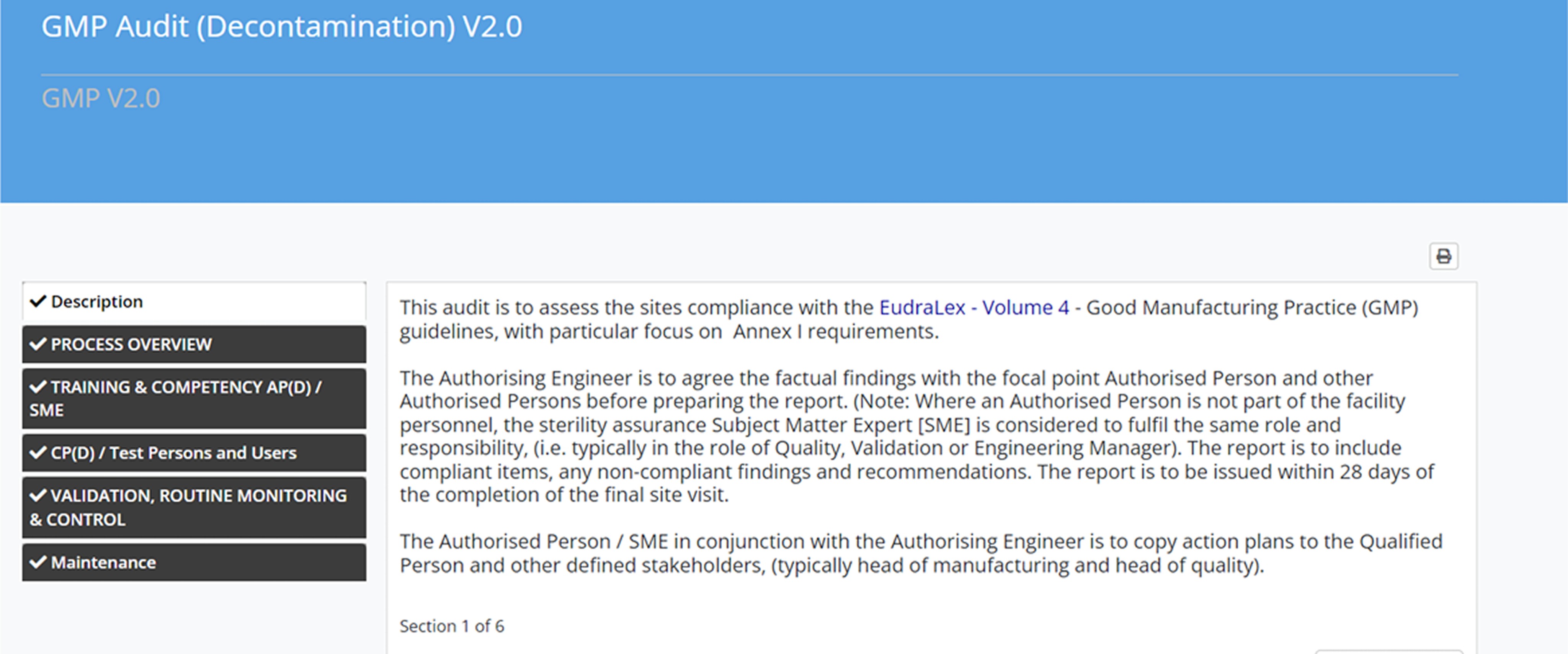1568x654 pixels.
Task: Click the GMP V2.0 subtitle text
Action: coord(101,98)
